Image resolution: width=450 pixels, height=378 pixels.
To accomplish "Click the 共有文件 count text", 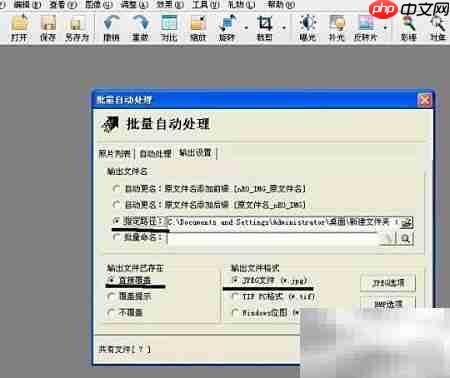I will pyautogui.click(x=125, y=349).
